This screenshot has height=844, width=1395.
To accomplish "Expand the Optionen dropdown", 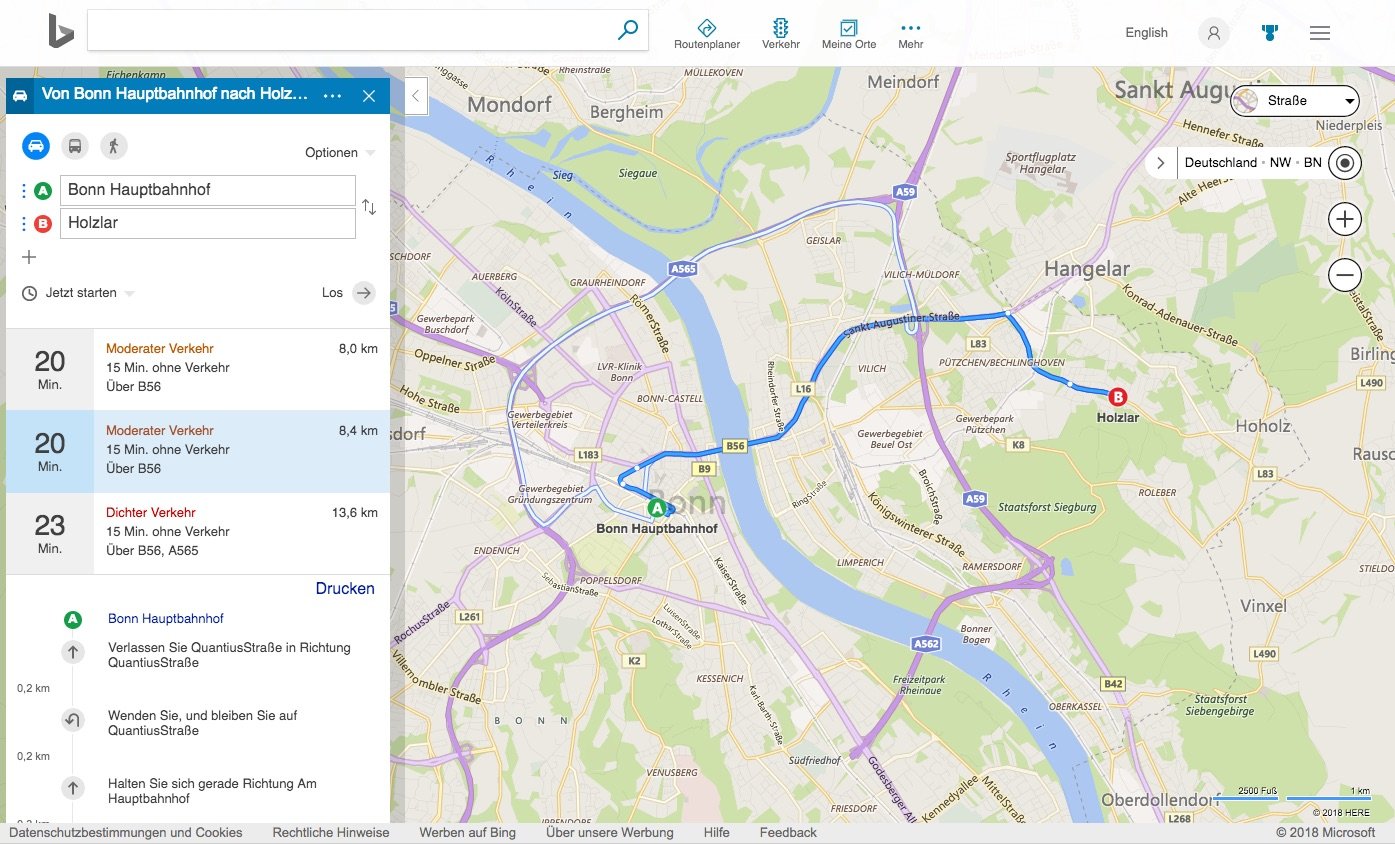I will pyautogui.click(x=340, y=153).
